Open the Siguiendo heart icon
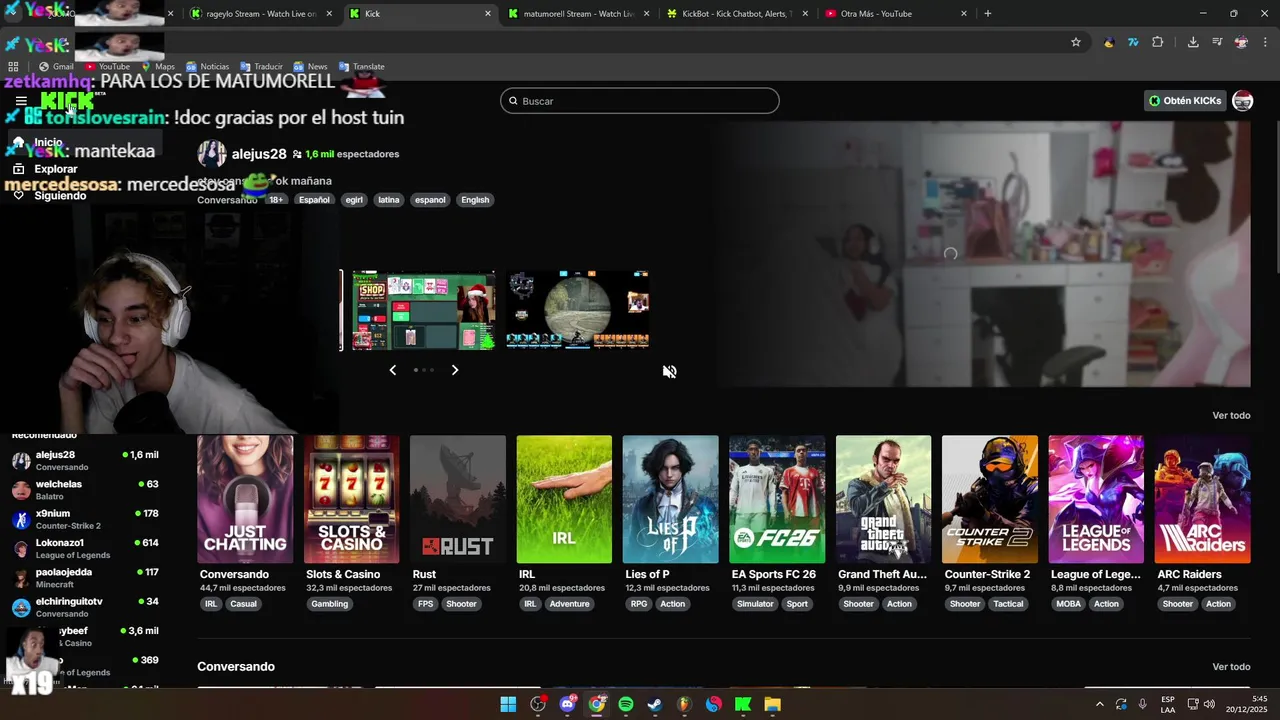Screen dimensions: 1280x720 pos(18,196)
